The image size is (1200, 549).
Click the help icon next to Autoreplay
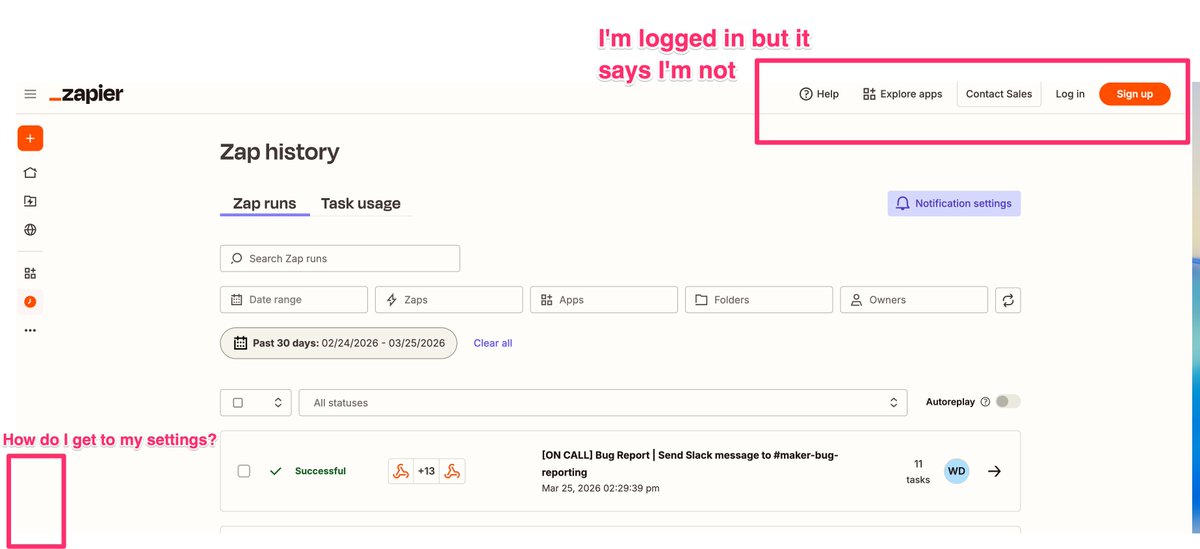click(985, 402)
